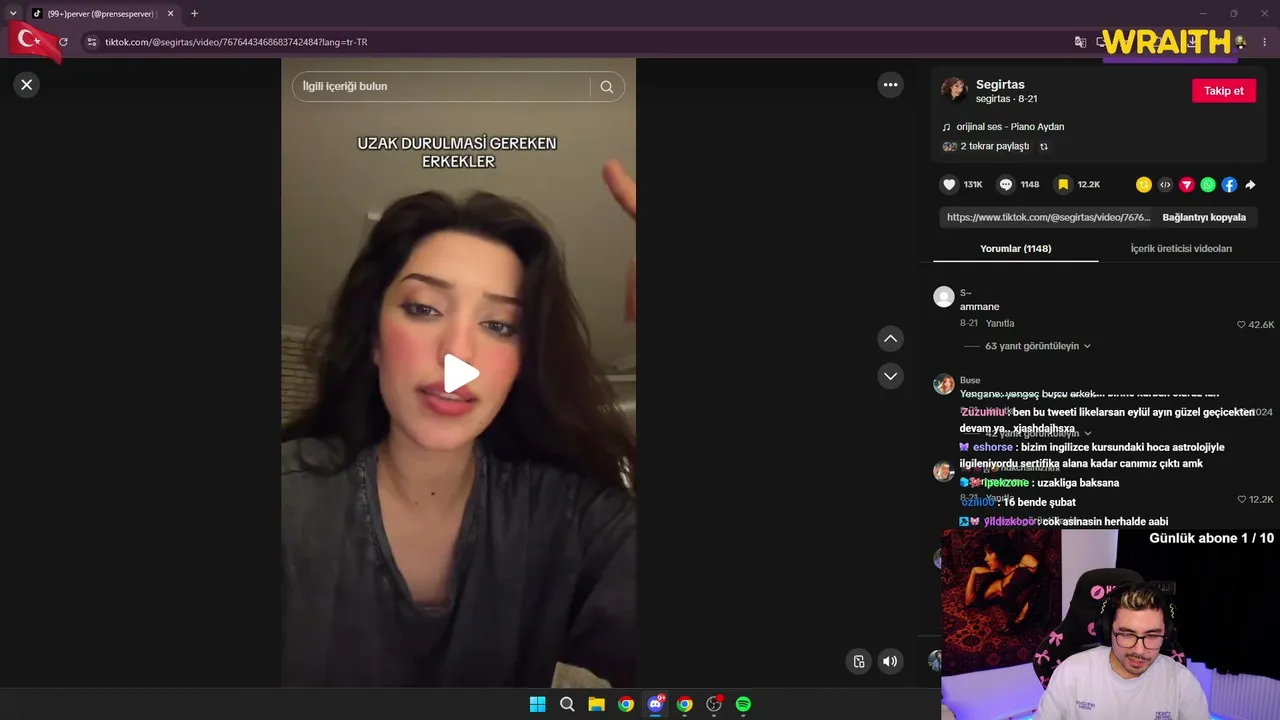The width and height of the screenshot is (1280, 720).
Task: Focus the browser address bar URL
Action: 236,42
